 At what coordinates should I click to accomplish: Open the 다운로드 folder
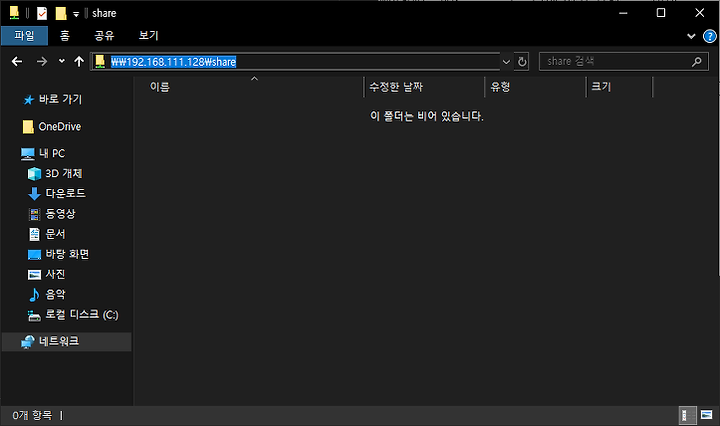click(x=65, y=193)
